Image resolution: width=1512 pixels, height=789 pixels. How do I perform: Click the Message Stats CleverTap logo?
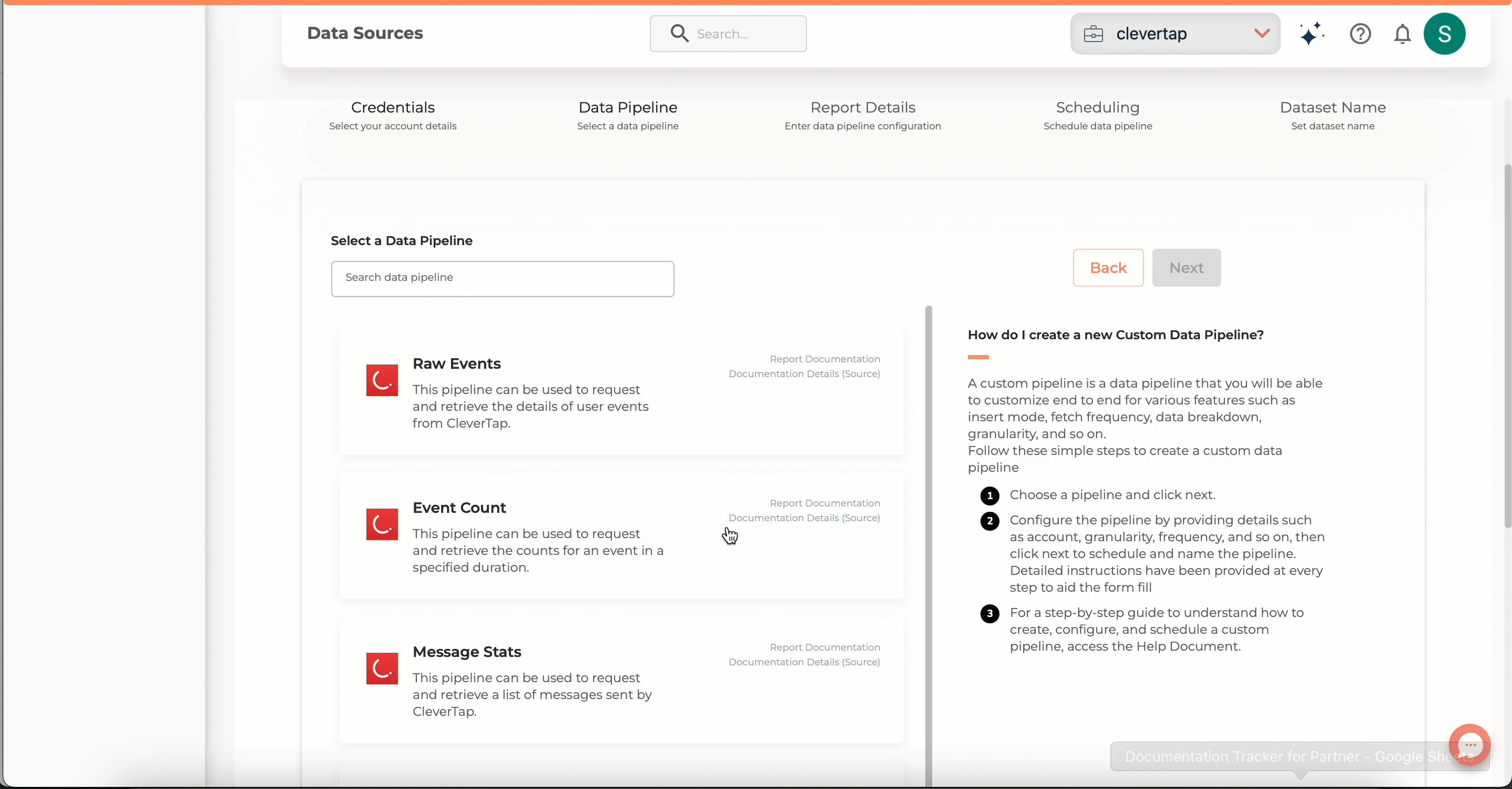pyautogui.click(x=382, y=669)
